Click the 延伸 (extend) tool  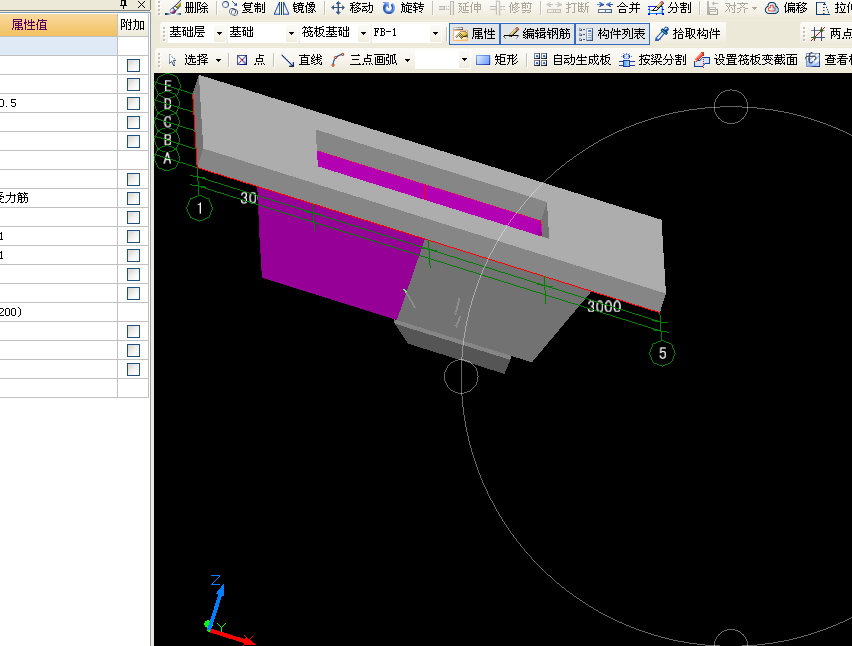[460, 8]
